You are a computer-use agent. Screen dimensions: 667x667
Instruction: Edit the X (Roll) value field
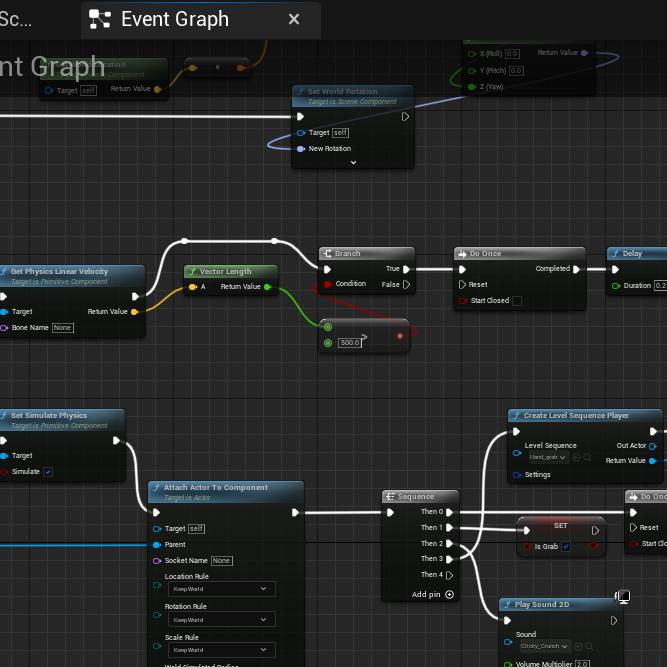(x=512, y=54)
